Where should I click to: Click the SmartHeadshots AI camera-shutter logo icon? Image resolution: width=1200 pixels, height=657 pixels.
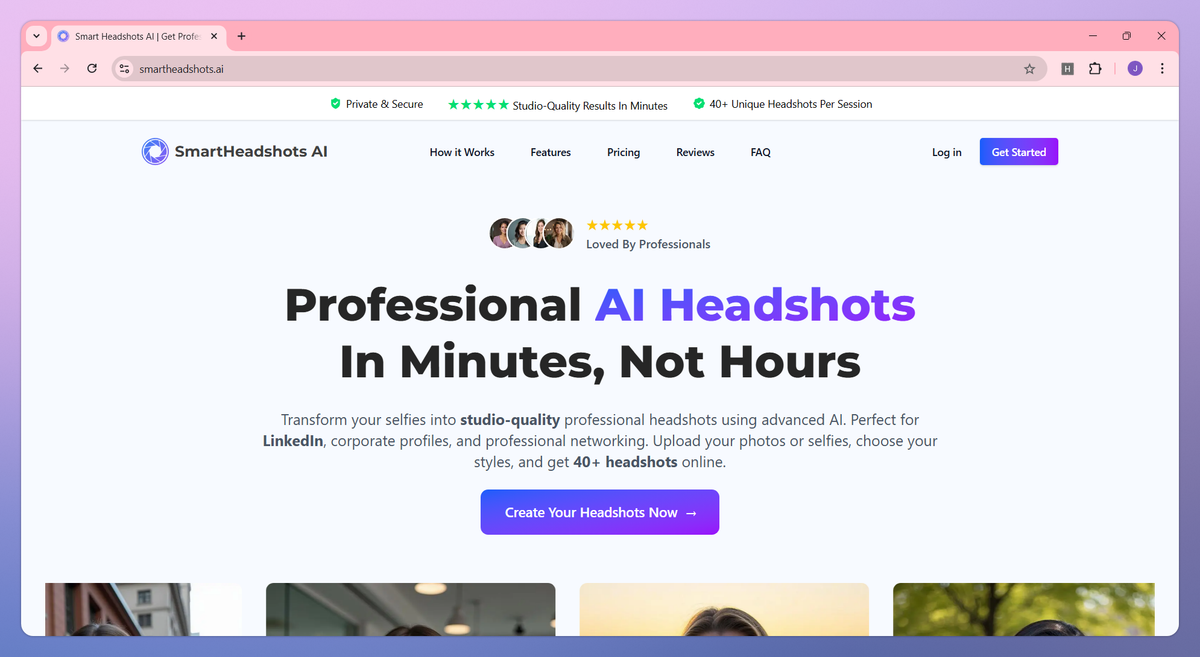pyautogui.click(x=155, y=152)
